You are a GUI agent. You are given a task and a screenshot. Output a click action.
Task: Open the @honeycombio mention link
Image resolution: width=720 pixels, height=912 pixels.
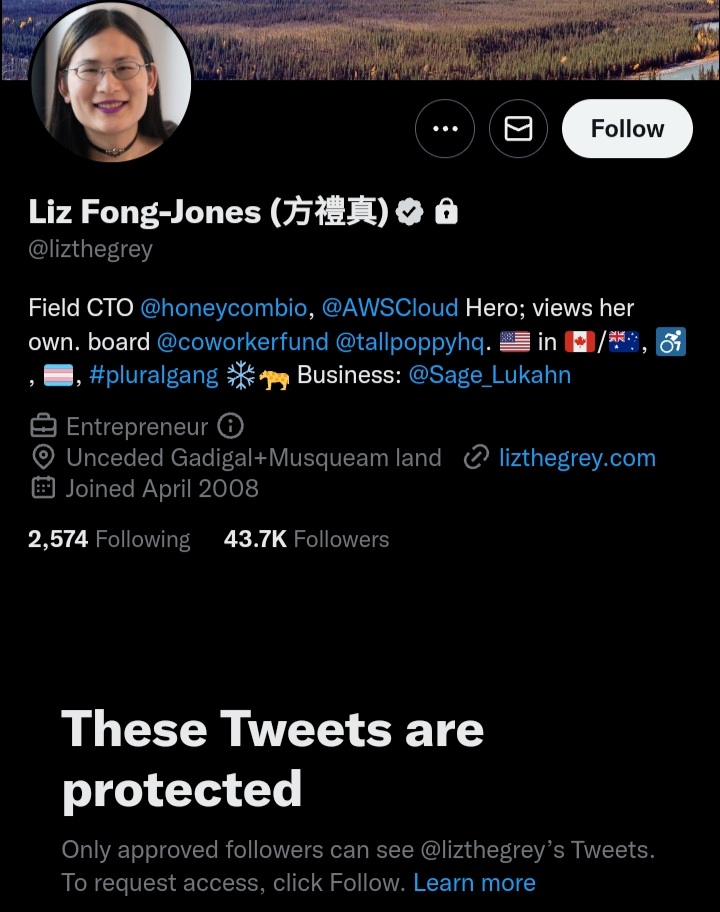pos(224,308)
